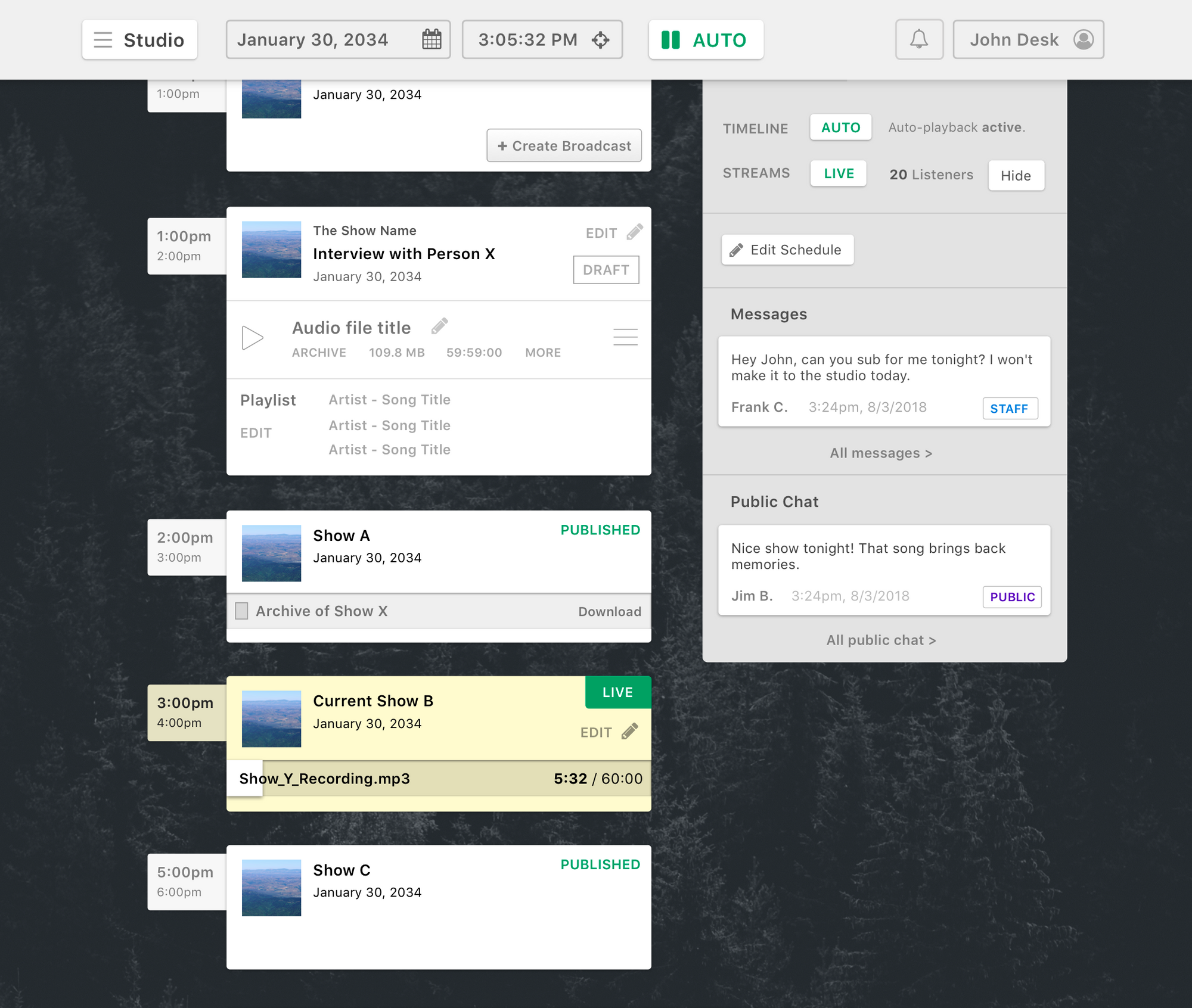This screenshot has height=1008, width=1192.
Task: Click the Current Show B title
Action: pos(373,701)
